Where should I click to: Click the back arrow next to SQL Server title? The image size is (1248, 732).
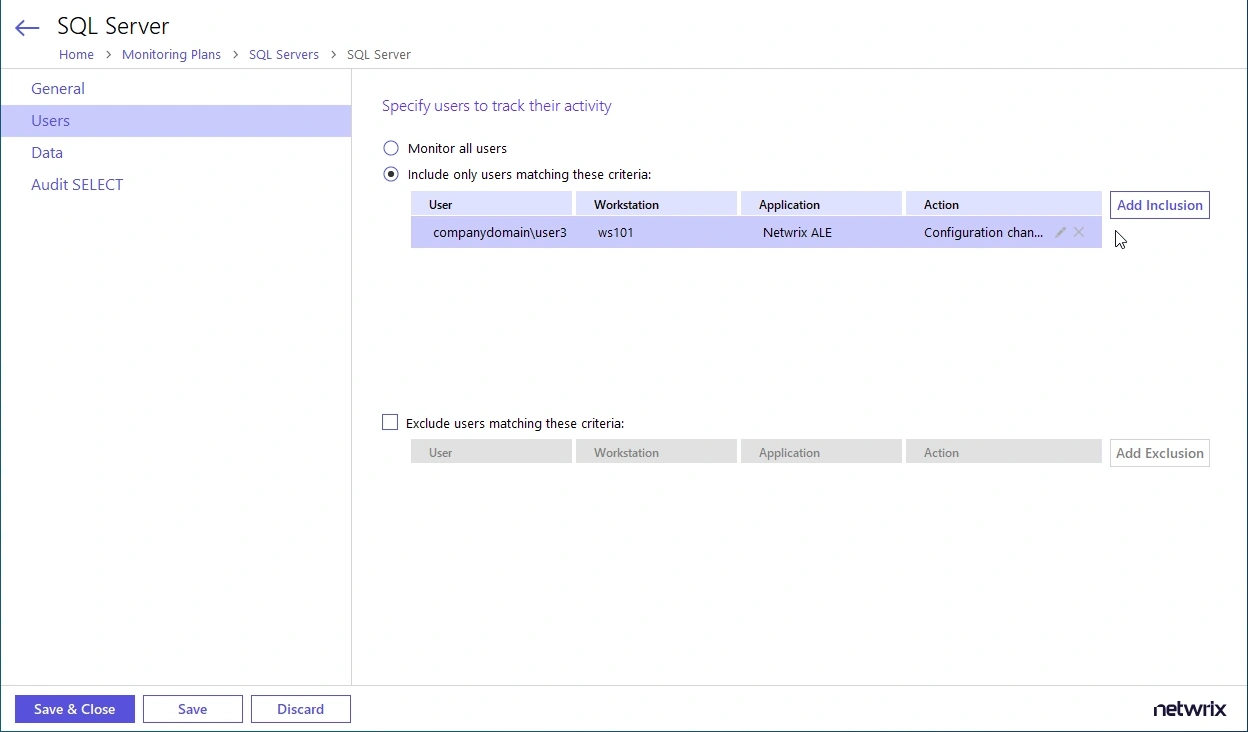click(x=26, y=28)
